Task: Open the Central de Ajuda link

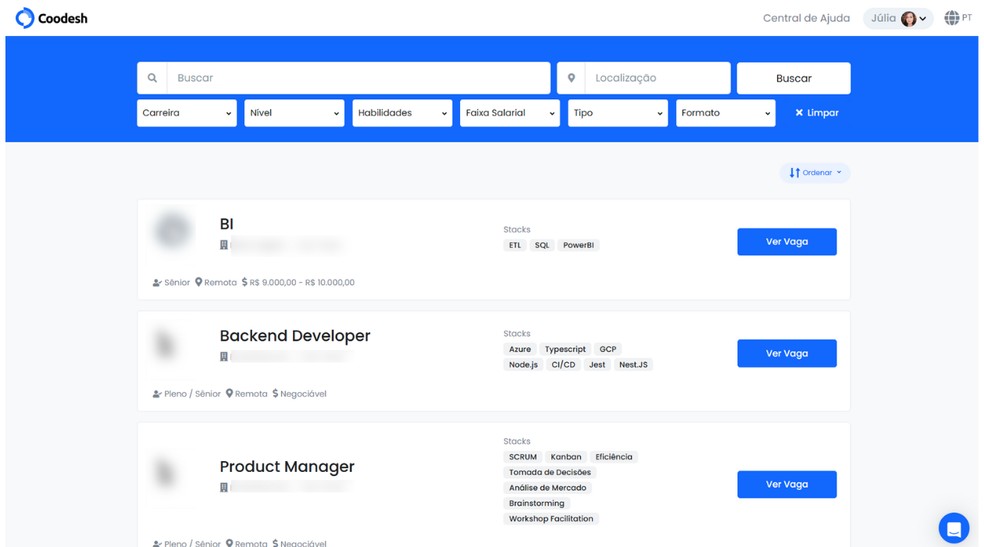Action: 806,18
